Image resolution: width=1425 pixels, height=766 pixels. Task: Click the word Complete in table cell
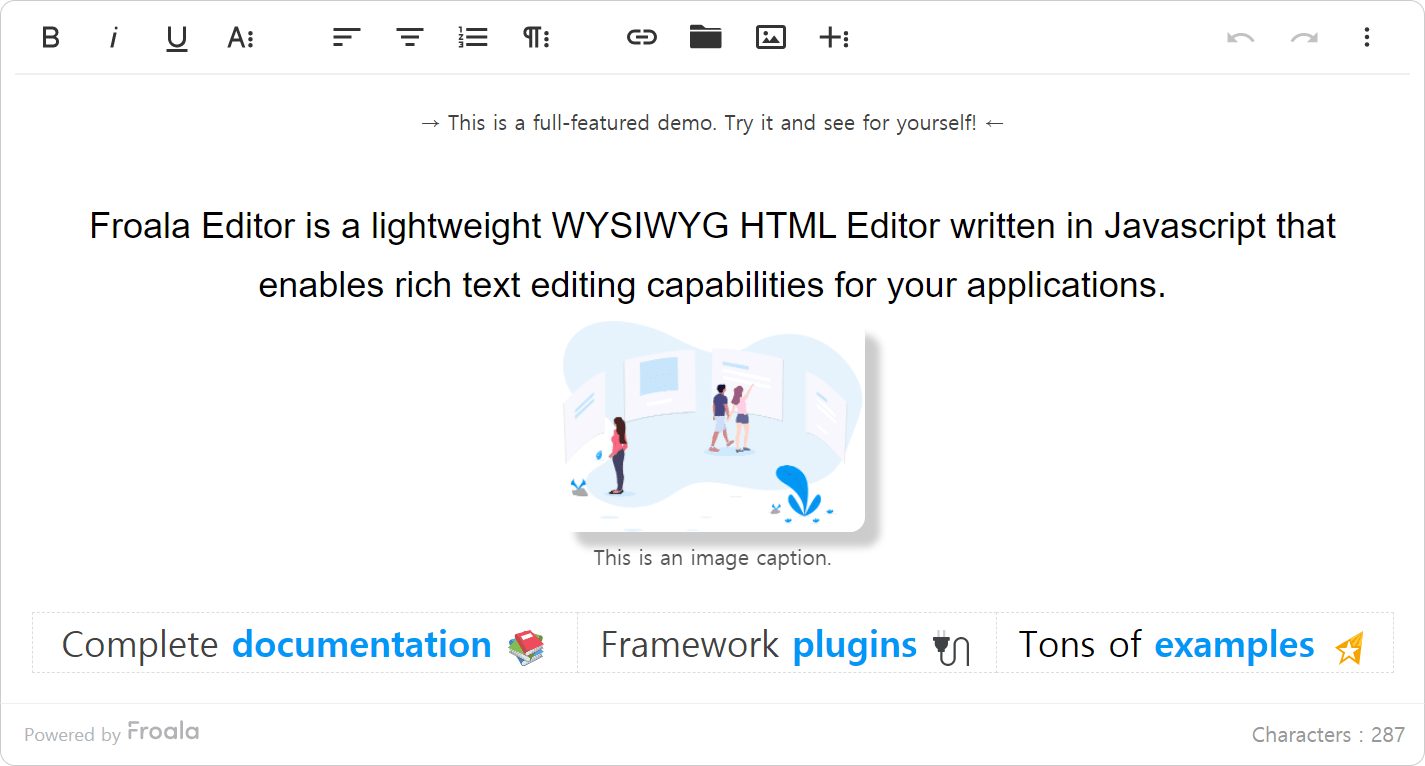(140, 645)
